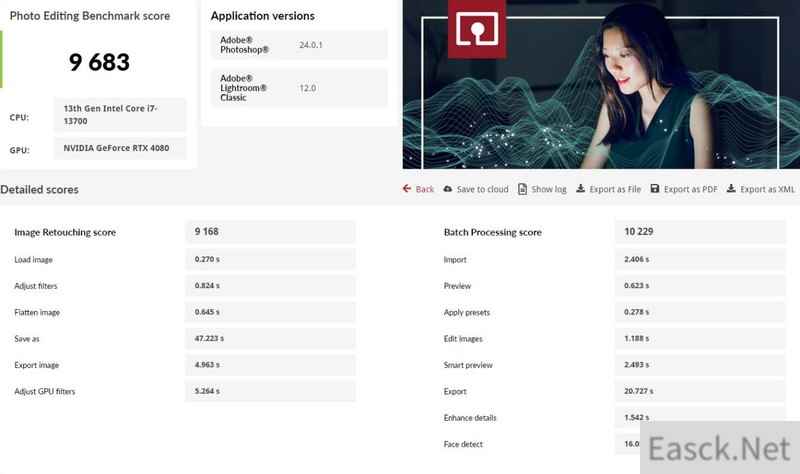The image size is (800, 474).
Task: Click the Apply presets label
Action: 467,312
